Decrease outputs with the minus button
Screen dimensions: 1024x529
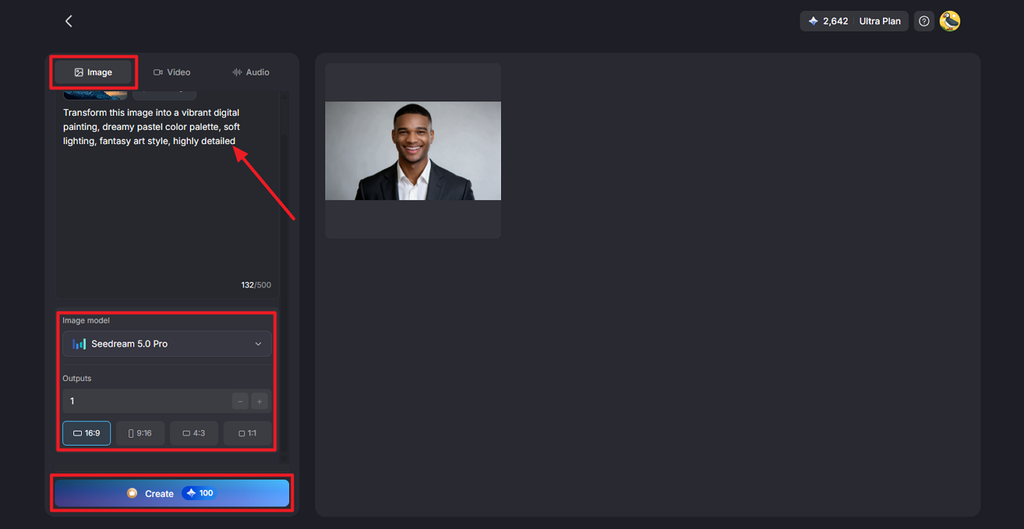coord(240,401)
